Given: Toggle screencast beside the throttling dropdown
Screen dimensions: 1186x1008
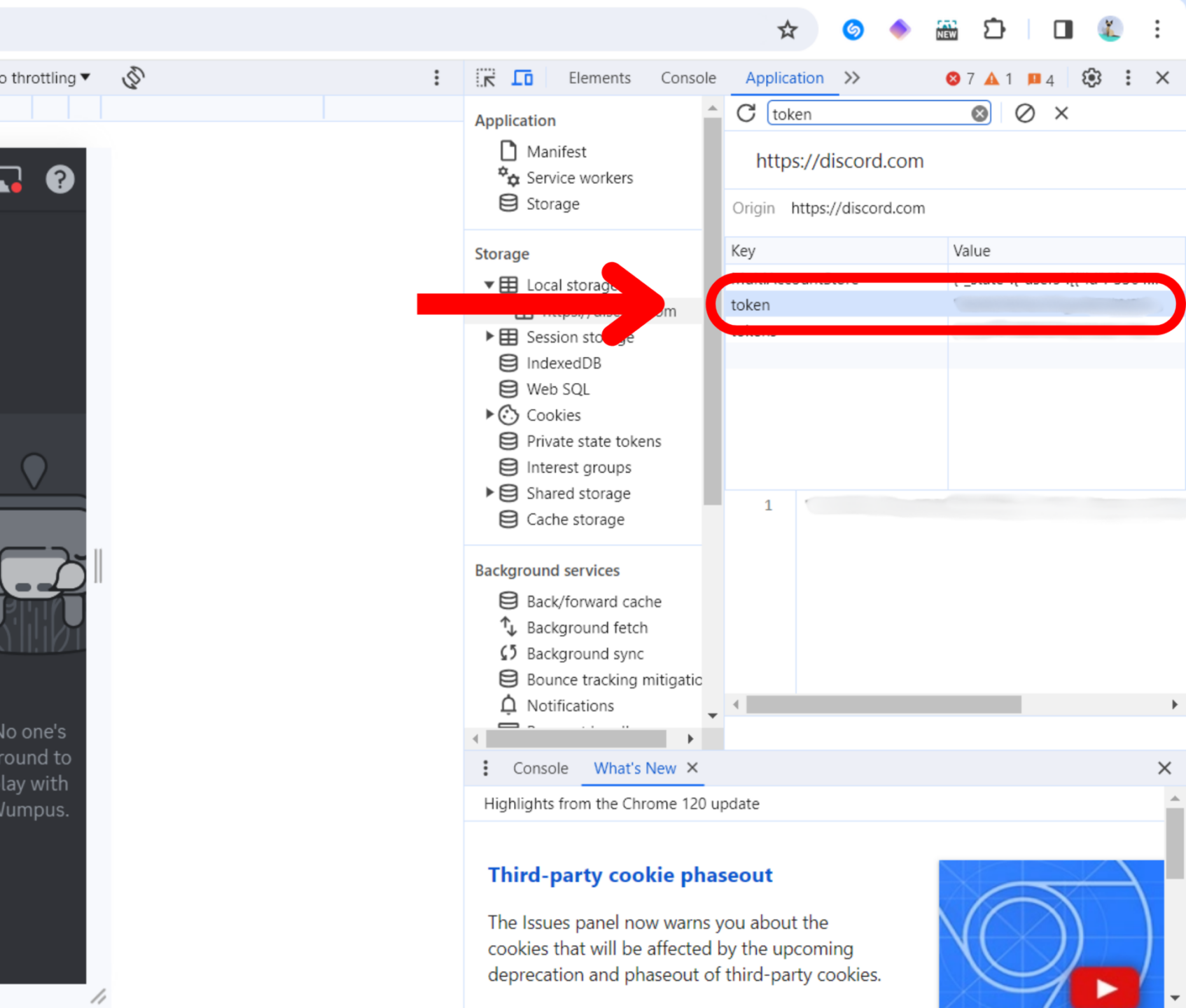Looking at the screenshot, I should coord(133,77).
